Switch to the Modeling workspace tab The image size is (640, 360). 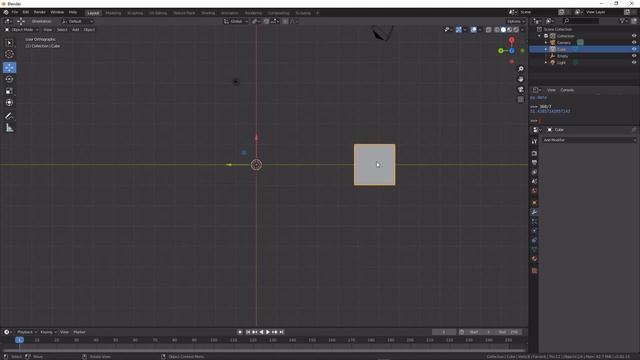113,13
